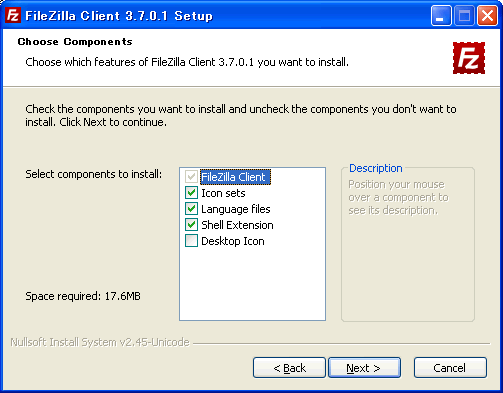Click the Space required: 17.6MB text
Viewport: 503px width, 393px height.
[83, 296]
